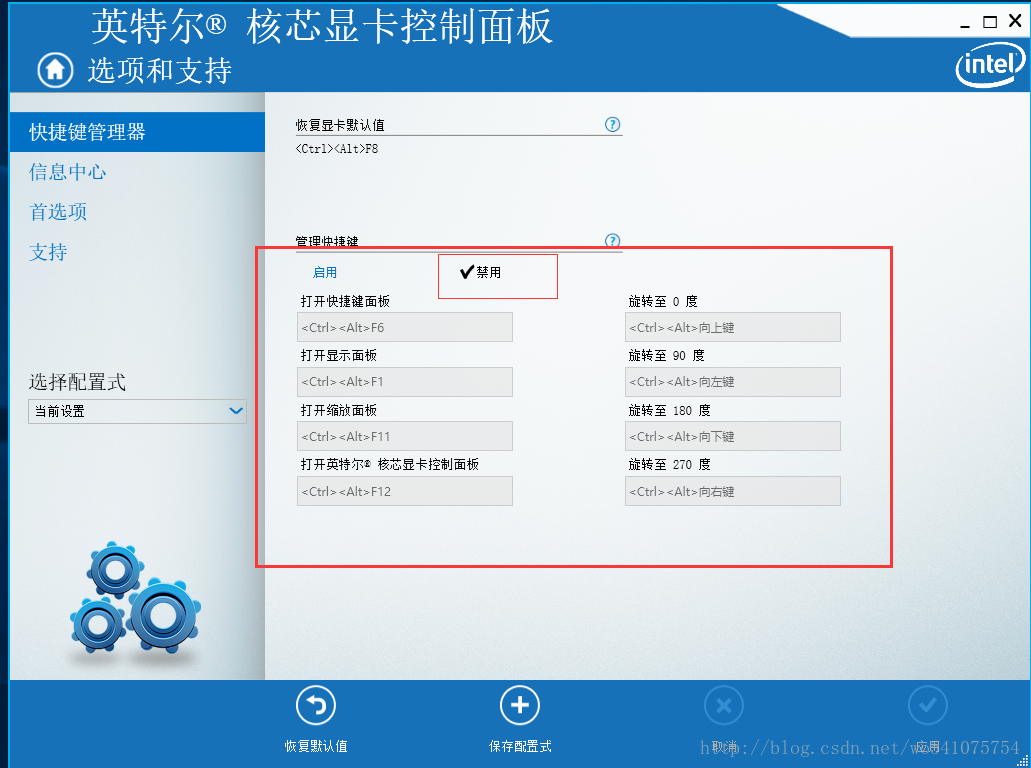Click the 旋转至 270 度 hotkey field

(732, 491)
